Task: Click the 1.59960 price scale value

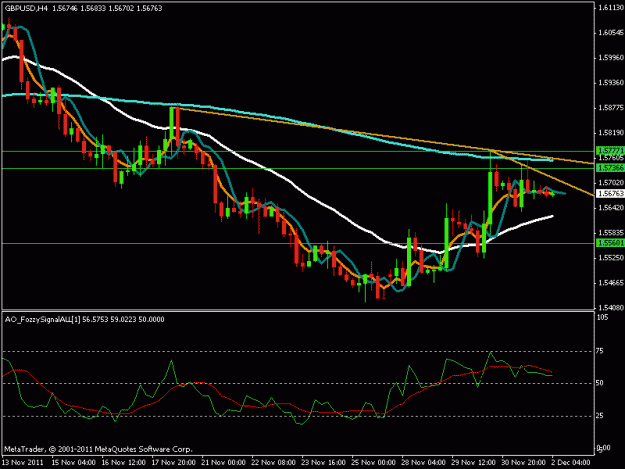Action: (x=611, y=58)
